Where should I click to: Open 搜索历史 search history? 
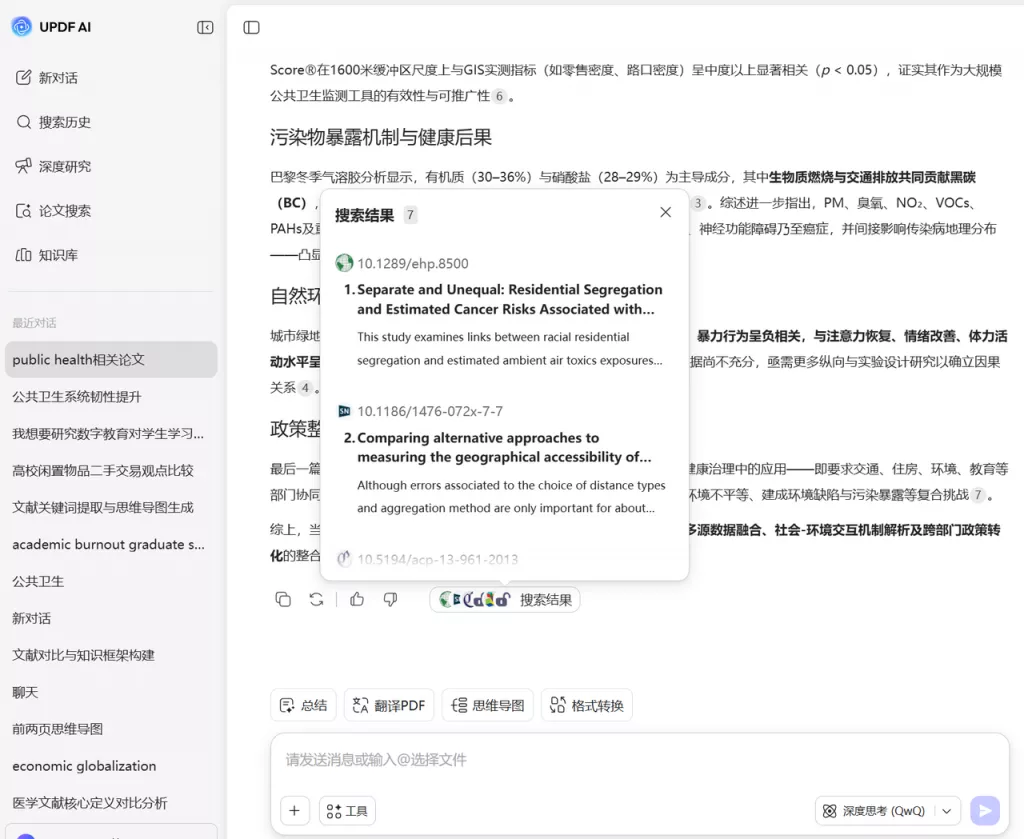point(64,122)
